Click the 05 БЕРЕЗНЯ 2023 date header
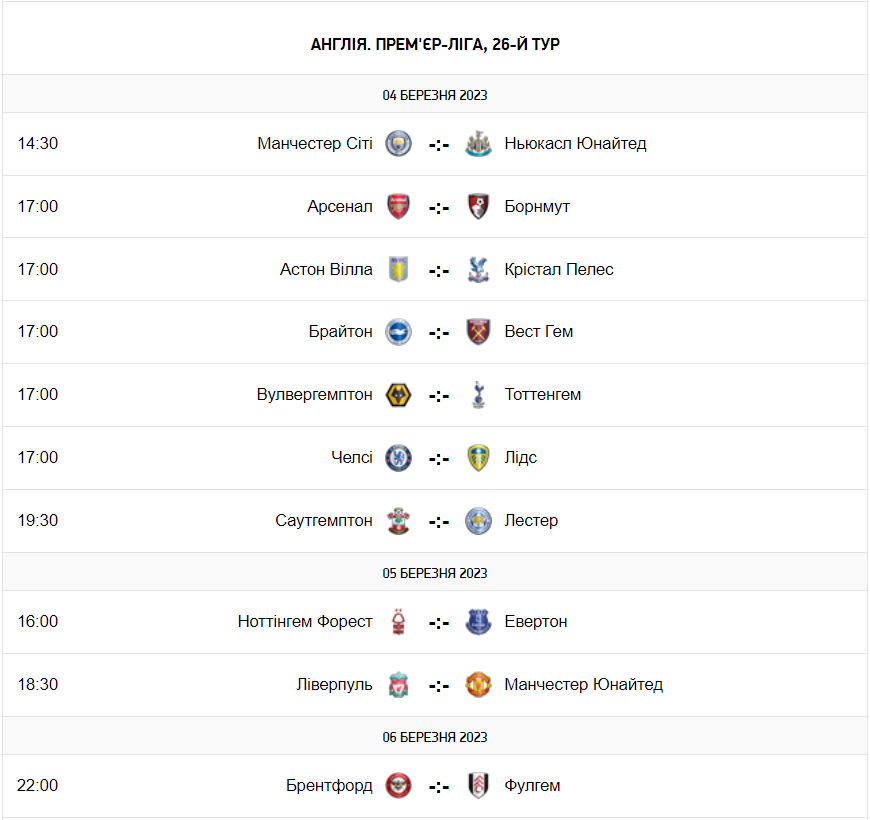 (435, 573)
